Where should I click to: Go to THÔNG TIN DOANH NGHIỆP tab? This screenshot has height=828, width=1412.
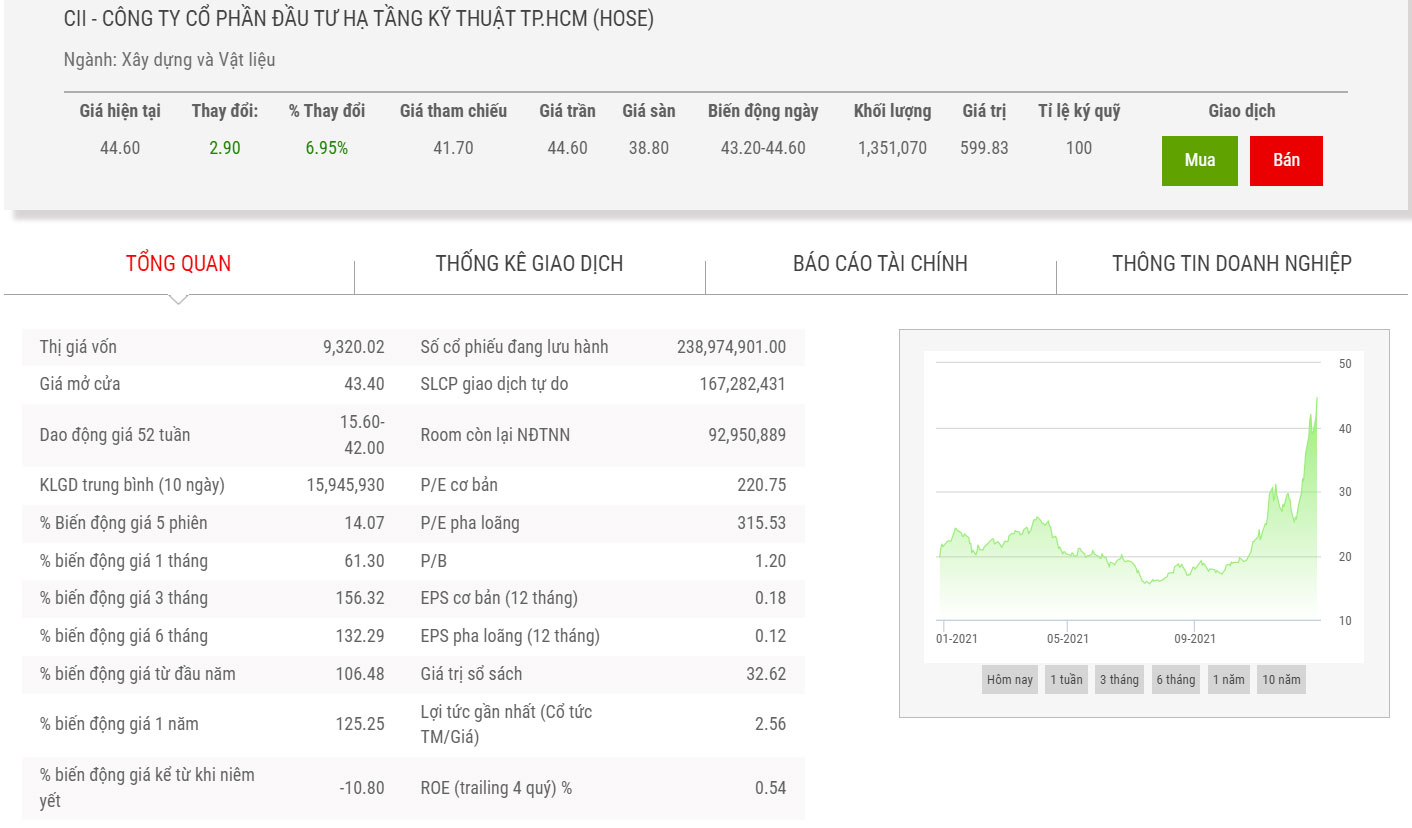[x=1231, y=264]
